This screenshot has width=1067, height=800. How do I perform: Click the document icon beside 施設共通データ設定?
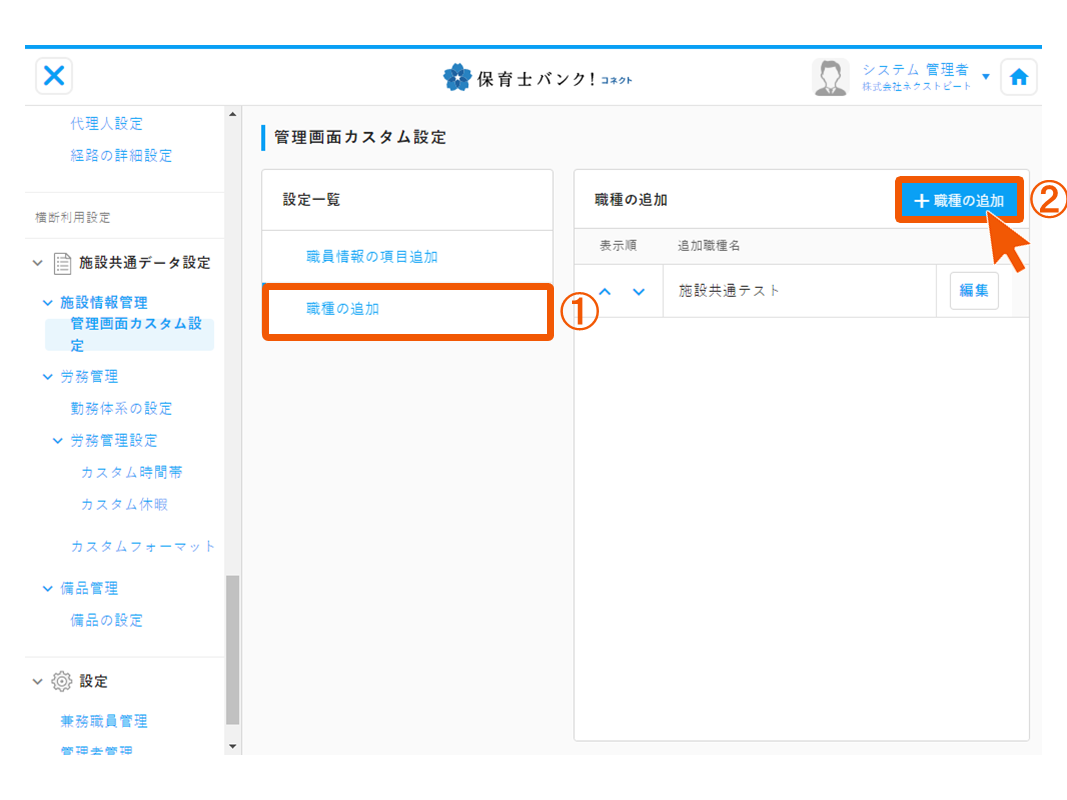click(62, 263)
